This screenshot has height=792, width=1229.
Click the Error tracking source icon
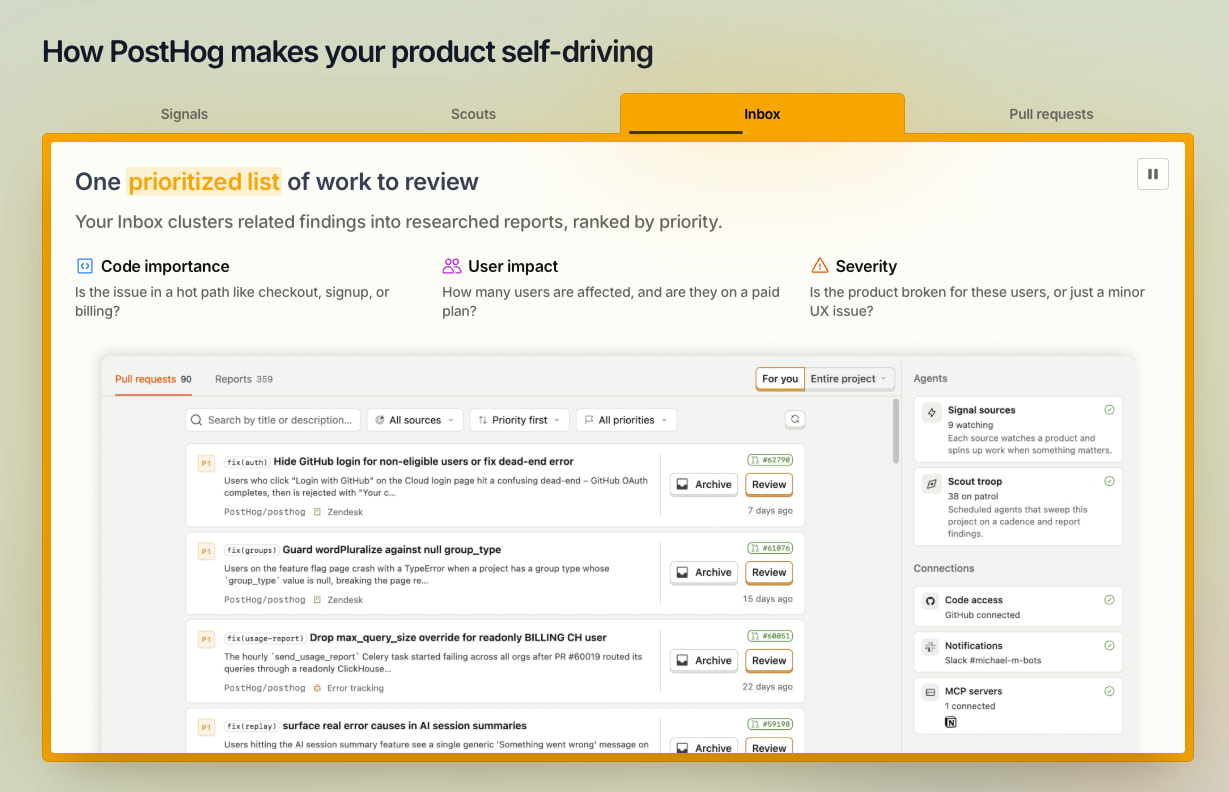(317, 688)
